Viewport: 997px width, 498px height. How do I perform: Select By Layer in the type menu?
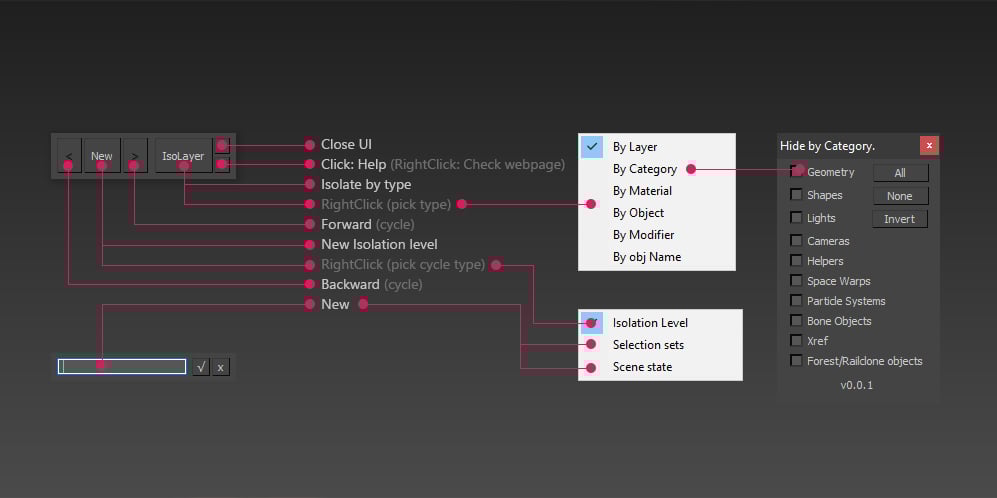click(657, 147)
